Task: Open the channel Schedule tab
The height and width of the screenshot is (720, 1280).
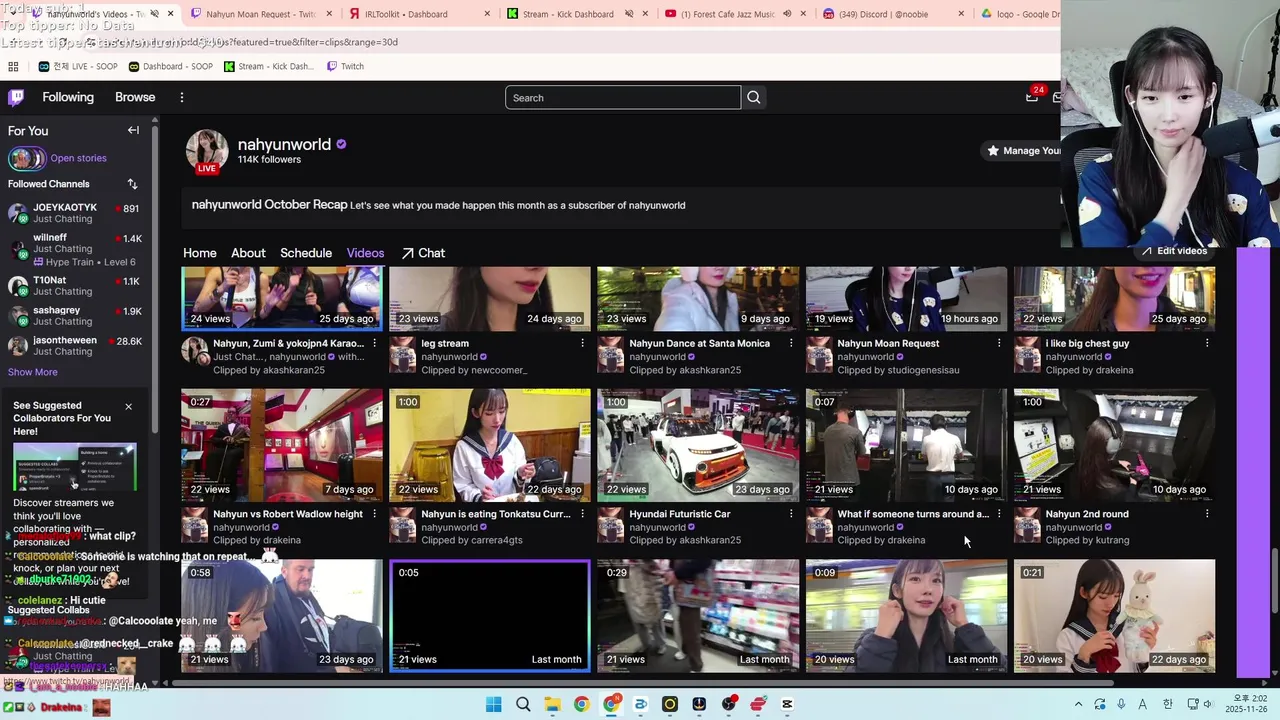Action: [306, 253]
